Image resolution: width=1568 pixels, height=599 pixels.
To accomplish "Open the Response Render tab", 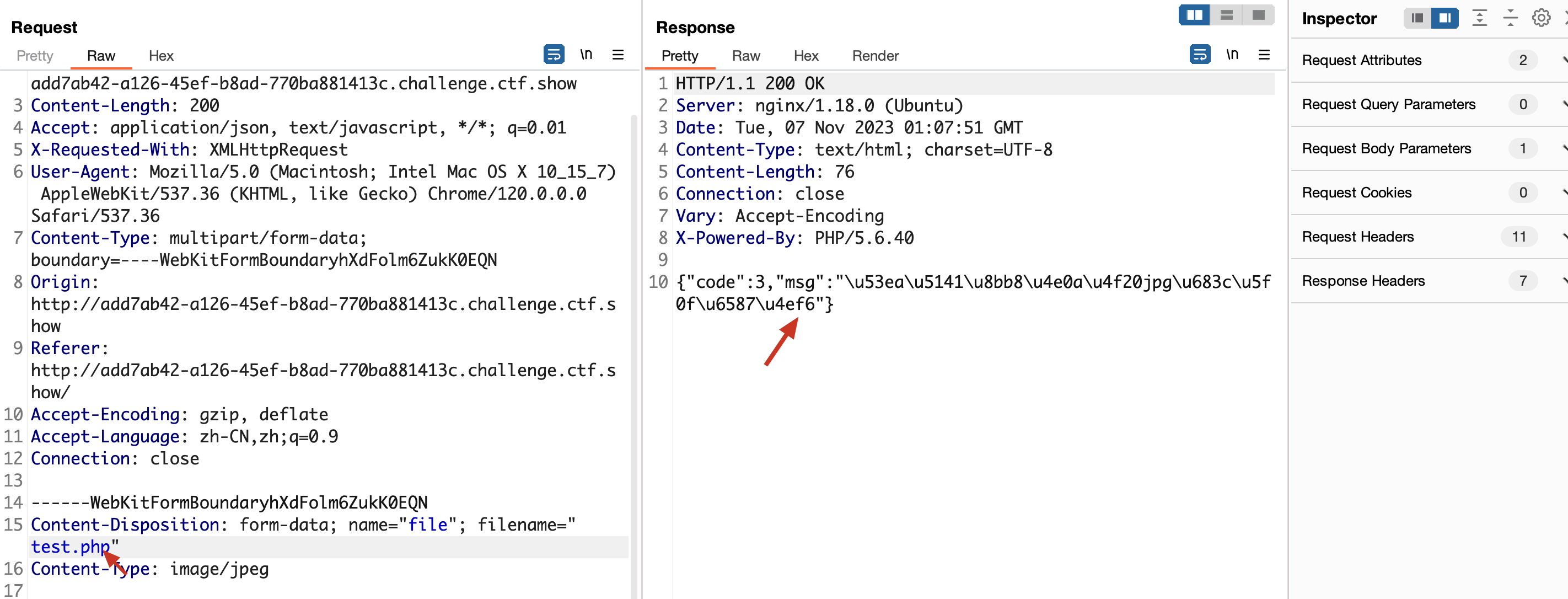I will click(876, 56).
